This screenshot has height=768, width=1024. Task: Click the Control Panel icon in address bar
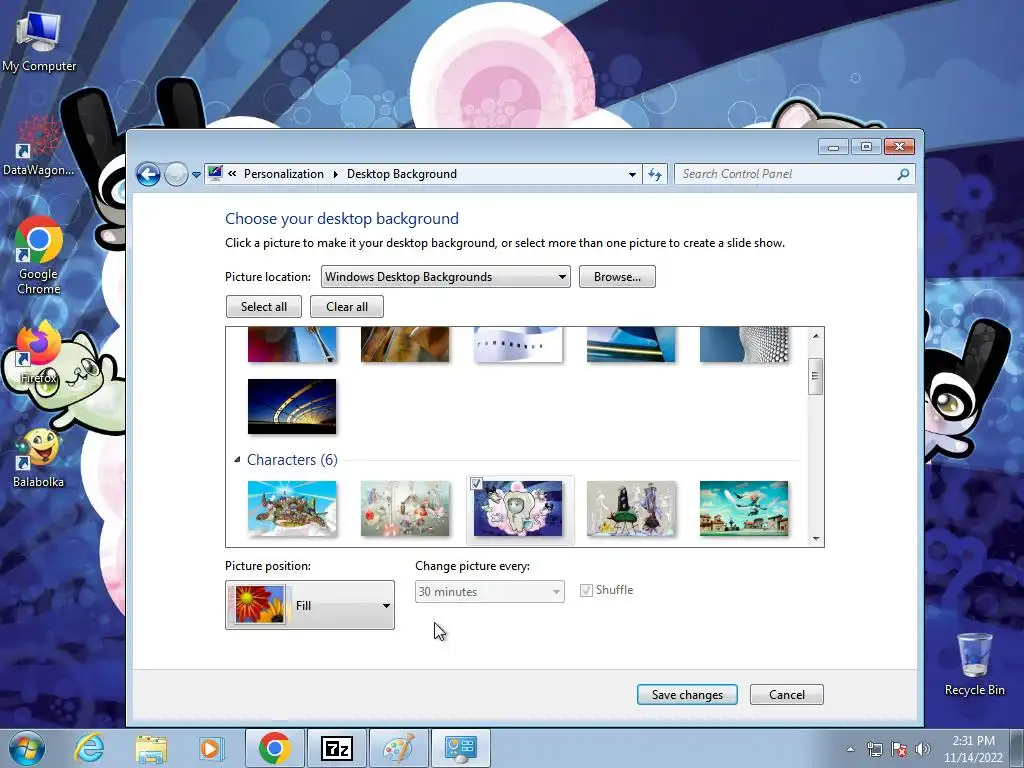[x=215, y=174]
